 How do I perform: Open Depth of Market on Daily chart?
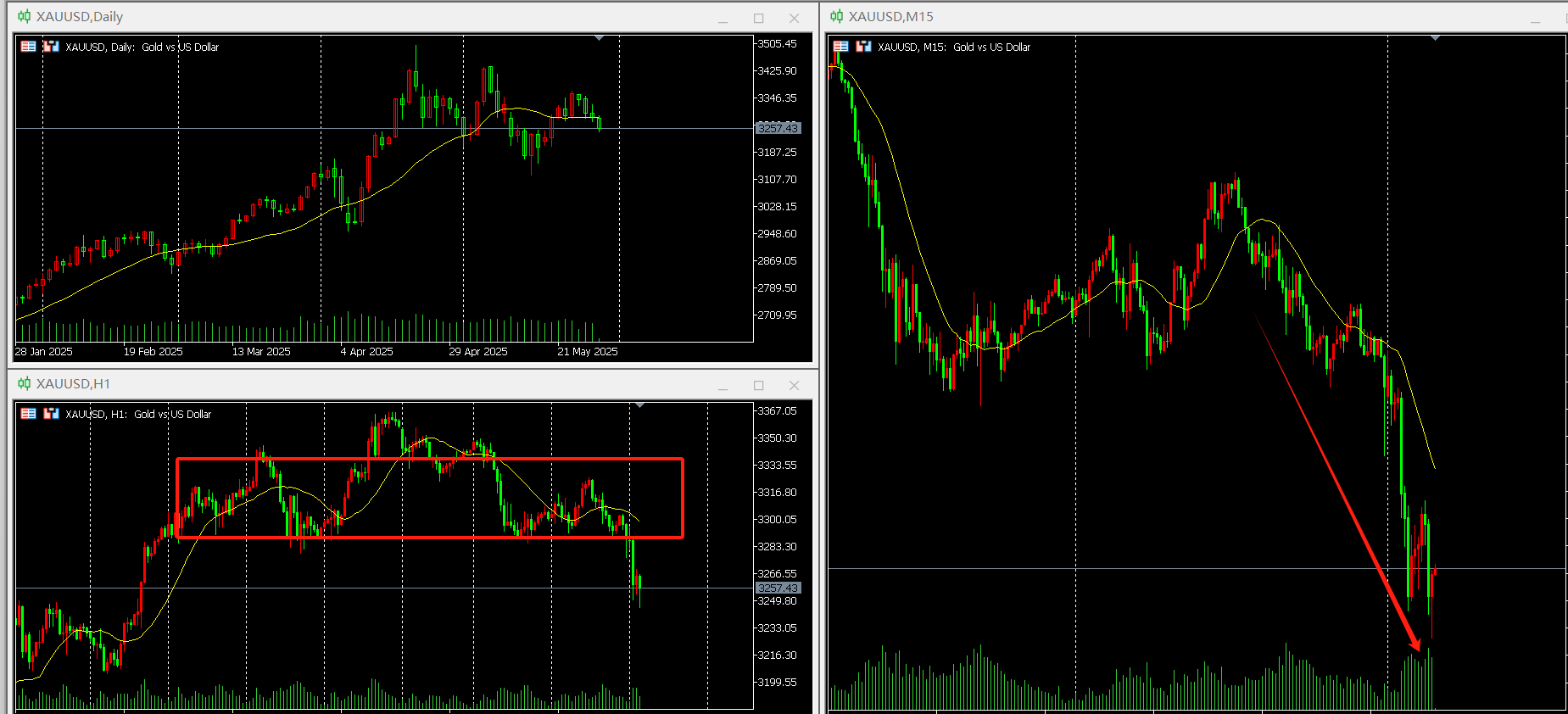51,47
